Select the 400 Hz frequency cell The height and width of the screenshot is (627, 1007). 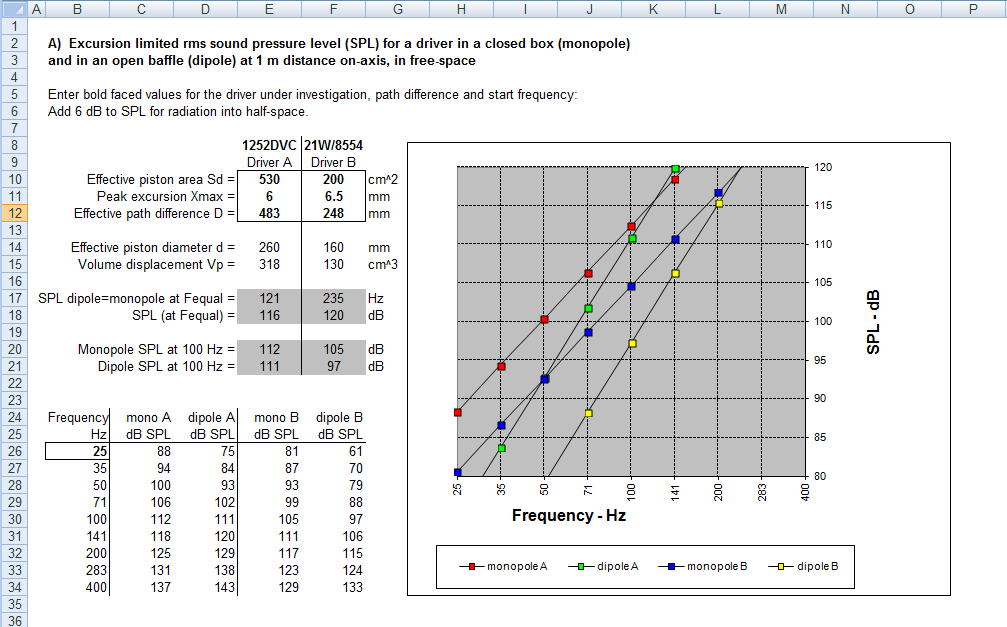click(77, 587)
